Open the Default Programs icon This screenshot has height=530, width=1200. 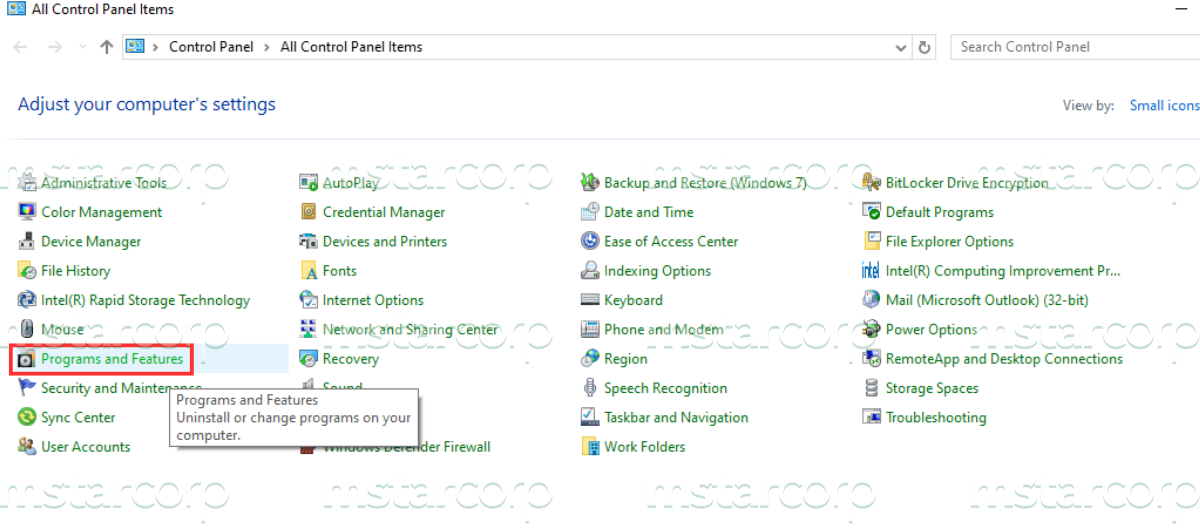tap(871, 212)
